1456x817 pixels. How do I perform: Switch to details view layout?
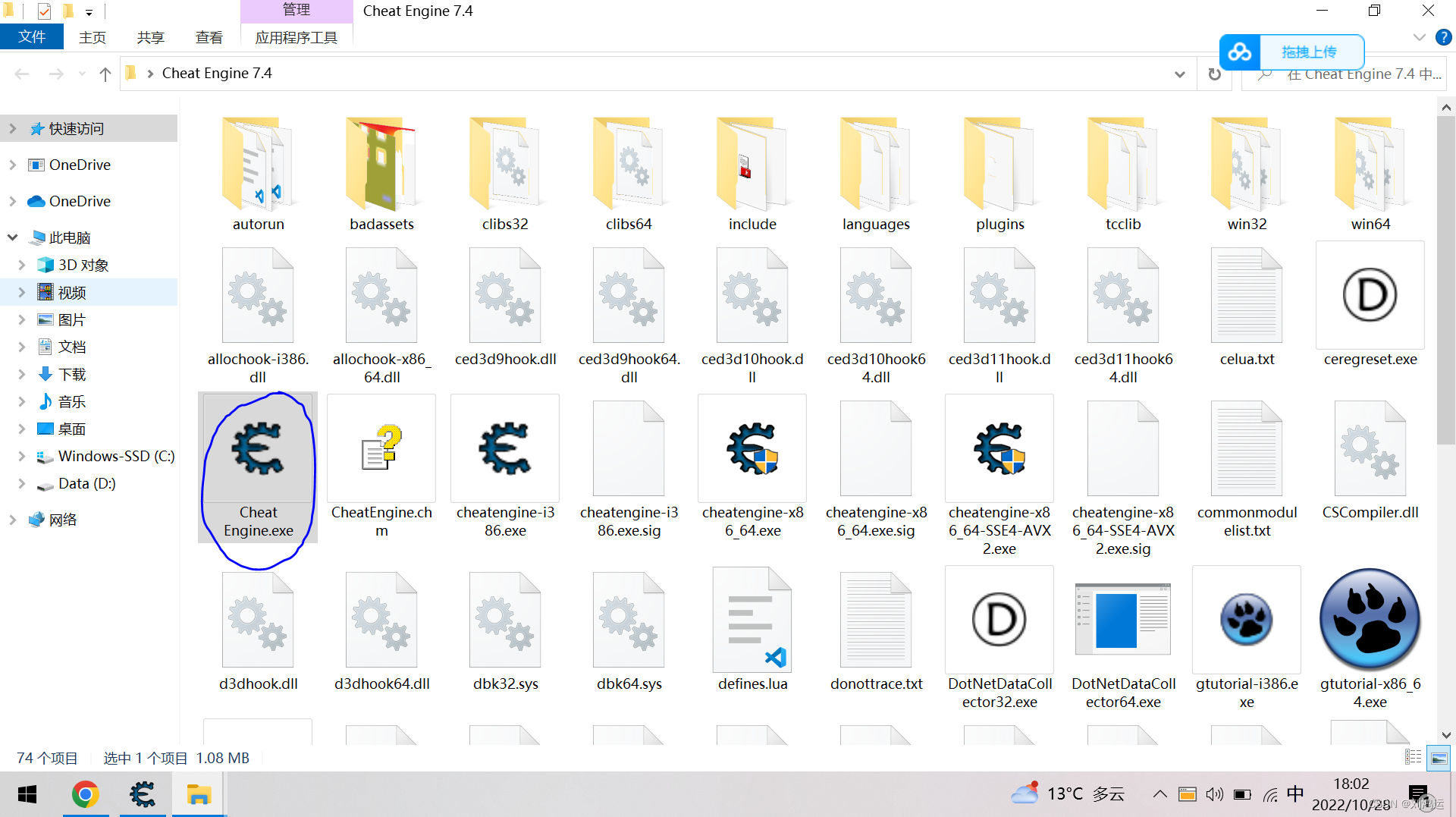pyautogui.click(x=1414, y=757)
